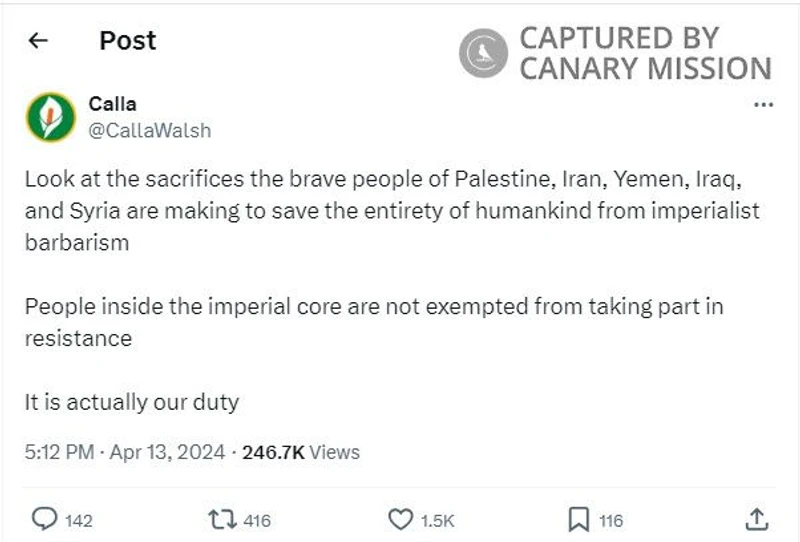Share the post via the upload arrow icon
This screenshot has height=542, width=800.
(x=757, y=519)
